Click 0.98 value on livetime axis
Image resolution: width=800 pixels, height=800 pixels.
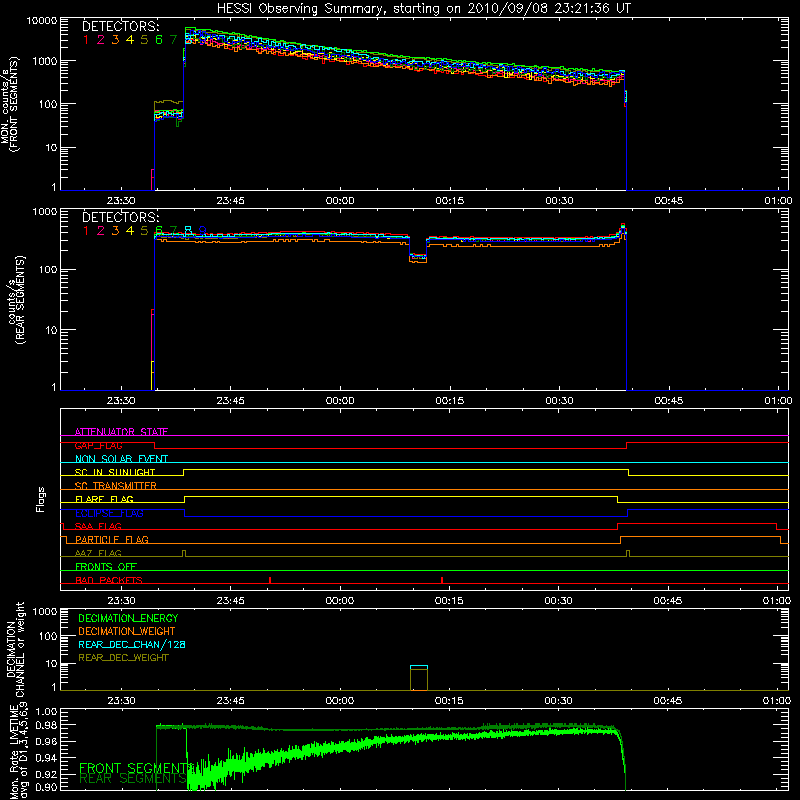pyautogui.click(x=47, y=725)
